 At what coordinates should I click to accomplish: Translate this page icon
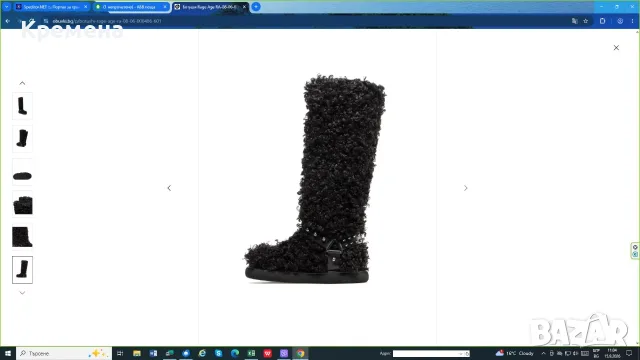(x=574, y=21)
